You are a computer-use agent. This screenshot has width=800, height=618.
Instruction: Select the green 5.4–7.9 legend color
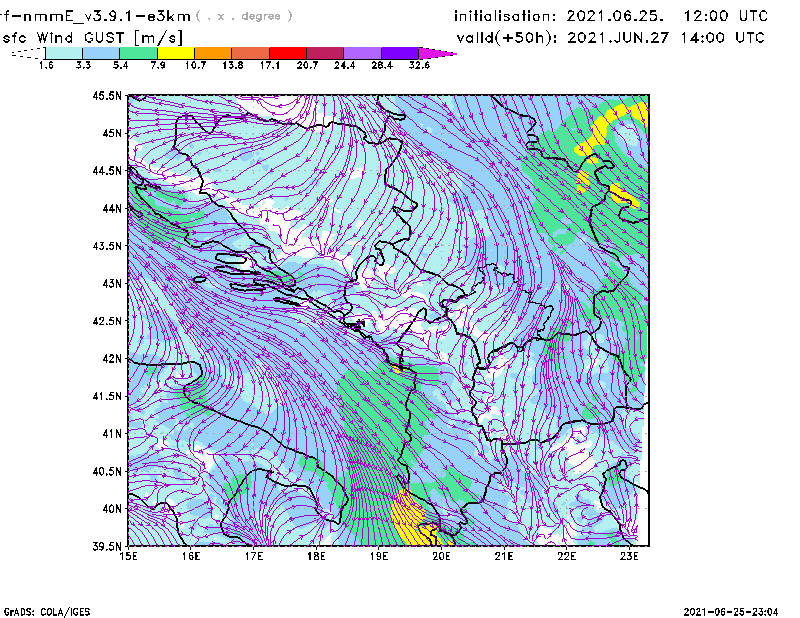tap(139, 52)
